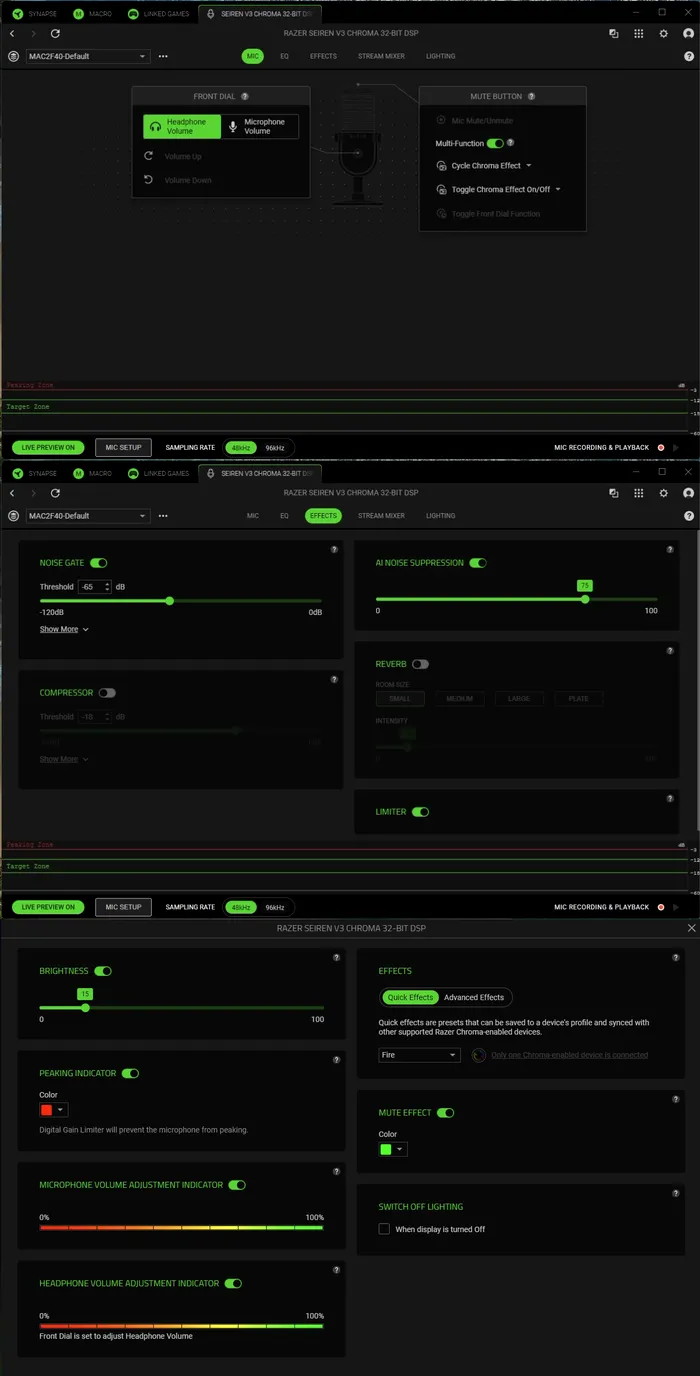The height and width of the screenshot is (1376, 700).
Task: Open Microphone Volume Adjustment Indicator help icon
Action: (336, 1171)
